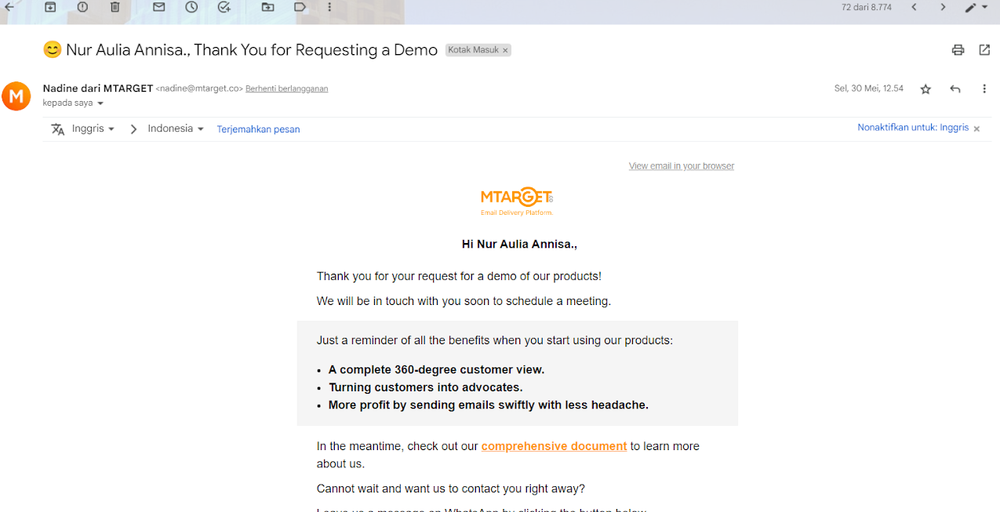Viewport: 1000px width, 512px height.
Task: Open the Move to folder icon
Action: pos(268,7)
